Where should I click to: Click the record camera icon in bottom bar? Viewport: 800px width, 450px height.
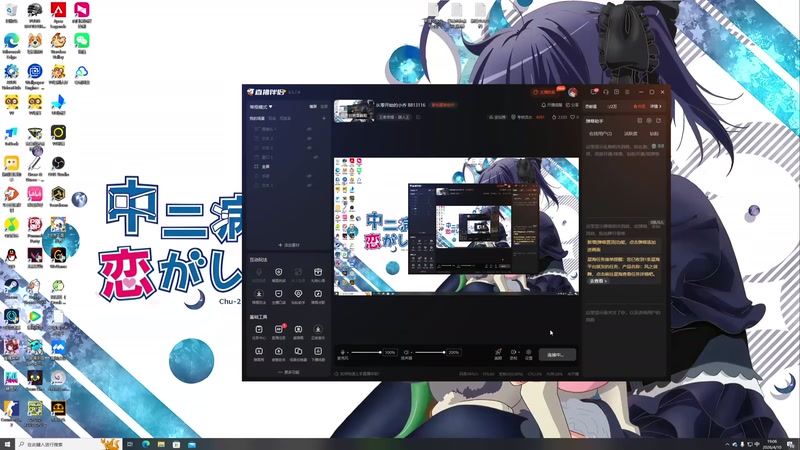pyautogui.click(x=513, y=353)
